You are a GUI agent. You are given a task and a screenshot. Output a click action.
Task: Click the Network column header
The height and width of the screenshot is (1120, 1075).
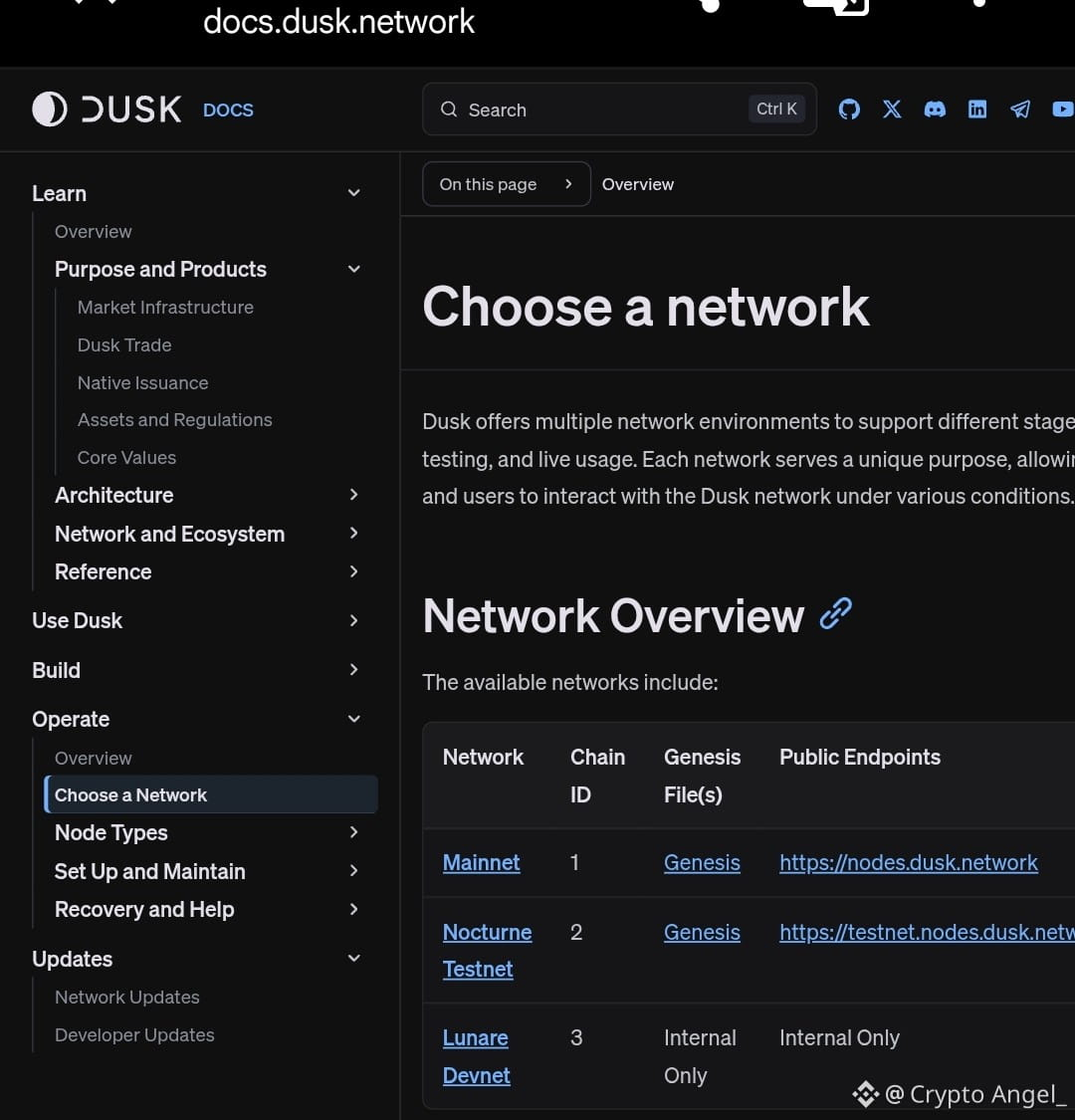[483, 758]
